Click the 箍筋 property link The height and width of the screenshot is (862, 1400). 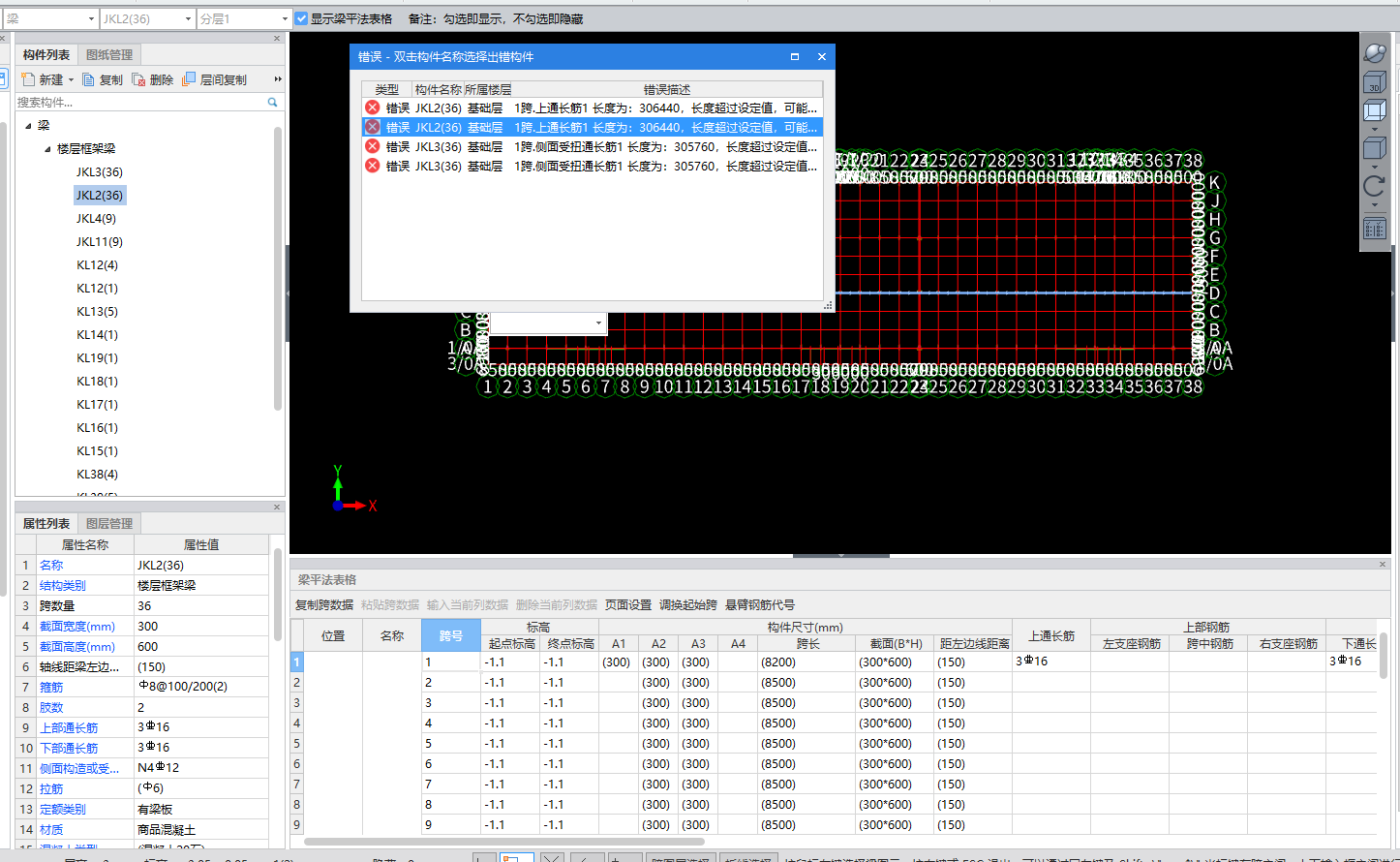coord(51,687)
